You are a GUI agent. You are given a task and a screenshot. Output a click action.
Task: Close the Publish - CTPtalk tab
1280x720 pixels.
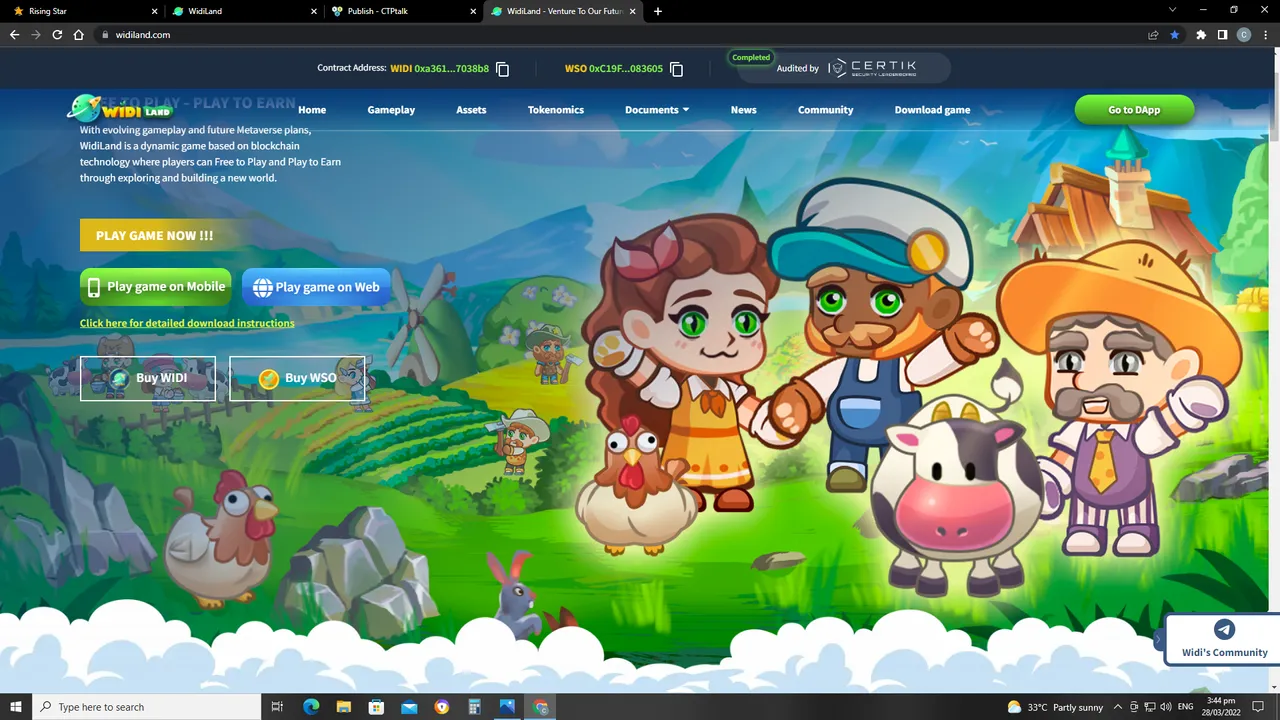click(x=473, y=11)
